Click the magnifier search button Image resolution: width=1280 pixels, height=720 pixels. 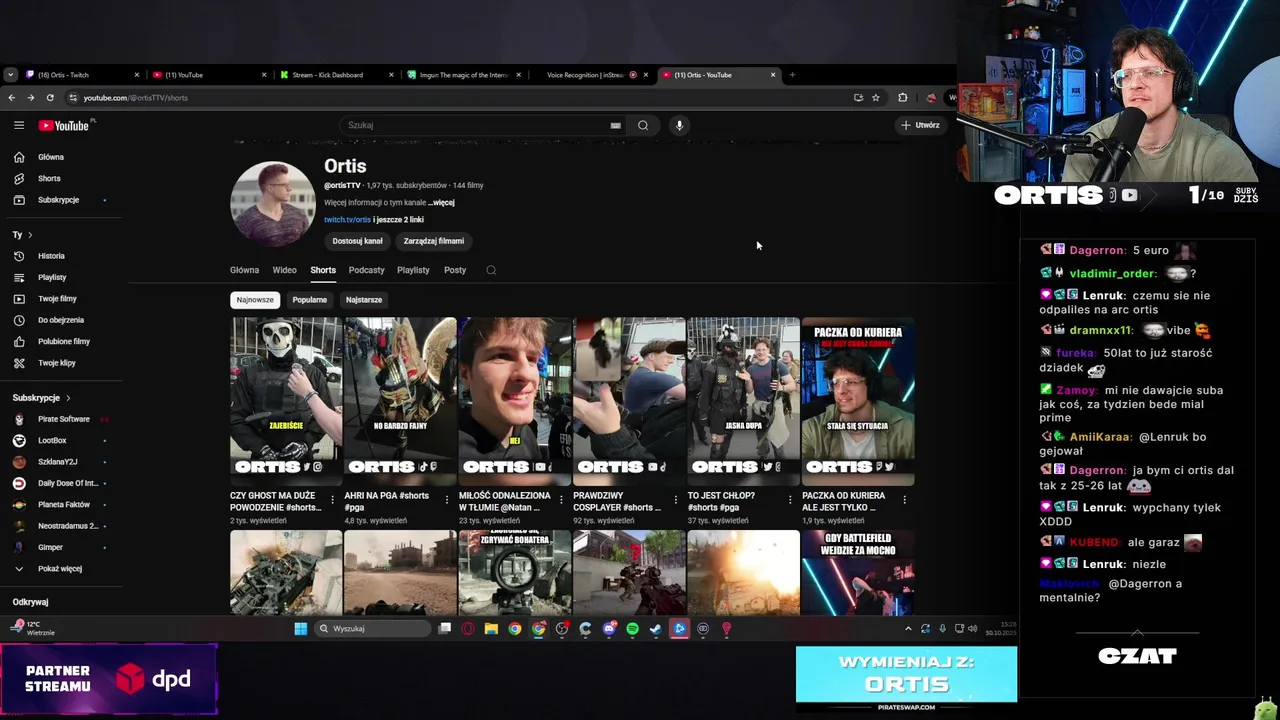coord(643,125)
